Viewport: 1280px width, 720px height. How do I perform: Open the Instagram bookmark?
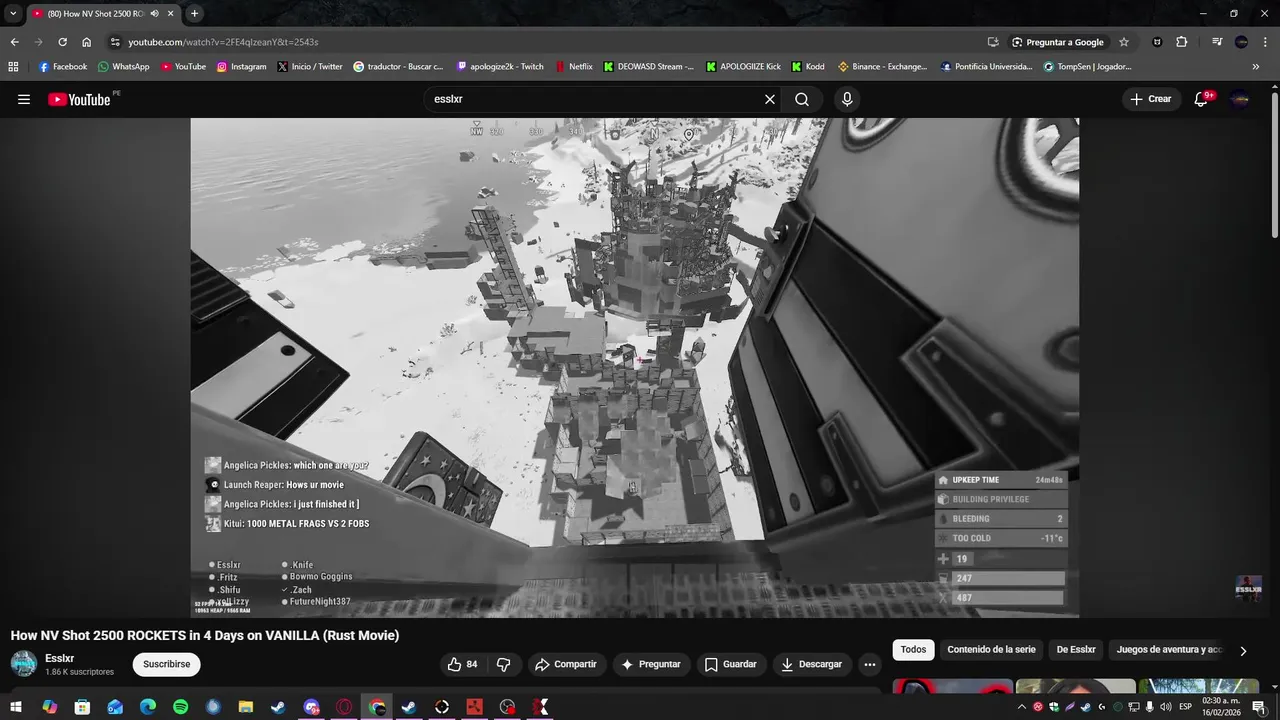click(x=241, y=67)
